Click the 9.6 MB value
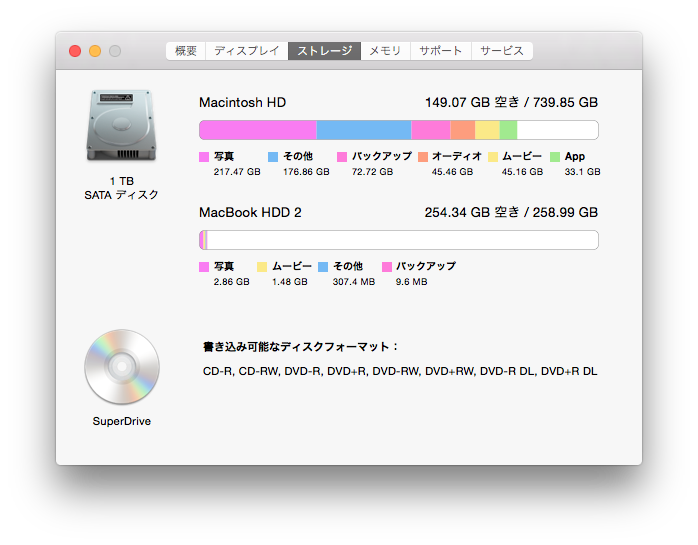Image resolution: width=698 pixels, height=545 pixels. click(x=411, y=282)
